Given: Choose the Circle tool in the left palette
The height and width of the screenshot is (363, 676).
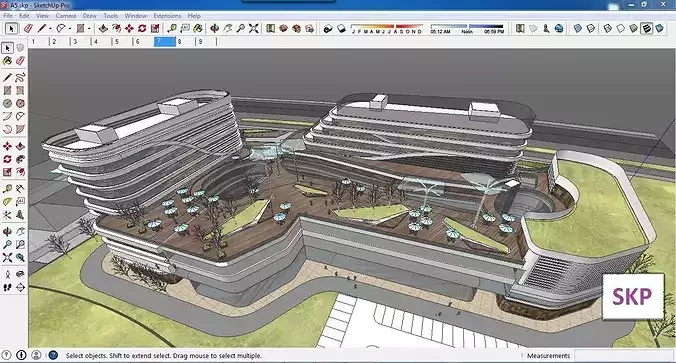Looking at the screenshot, I should 7,103.
